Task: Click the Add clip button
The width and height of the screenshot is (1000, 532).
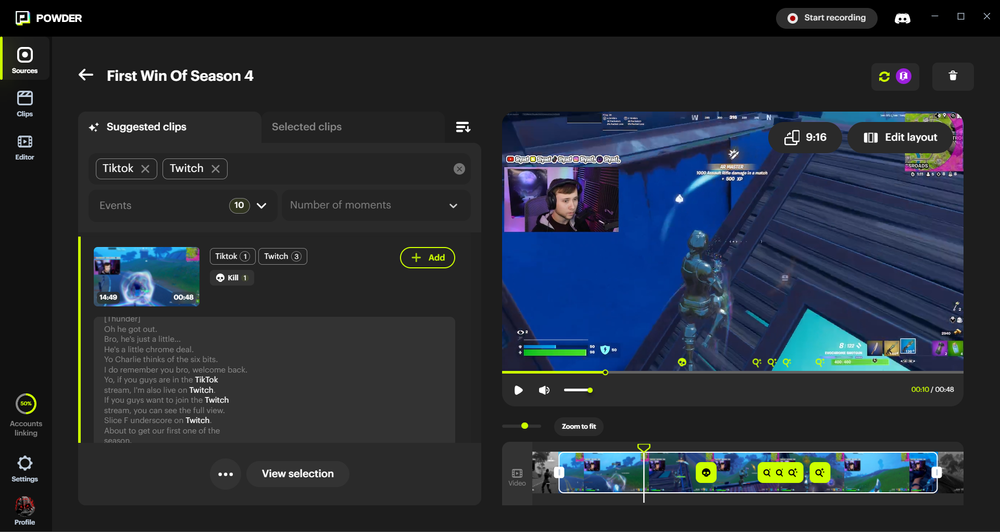Action: pyautogui.click(x=427, y=257)
